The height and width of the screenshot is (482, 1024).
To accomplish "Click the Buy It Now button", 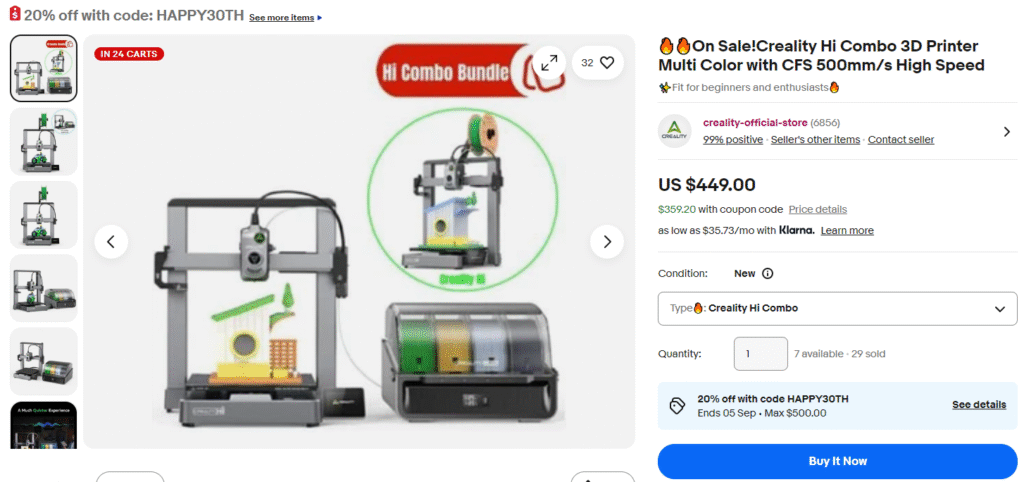I will point(837,461).
